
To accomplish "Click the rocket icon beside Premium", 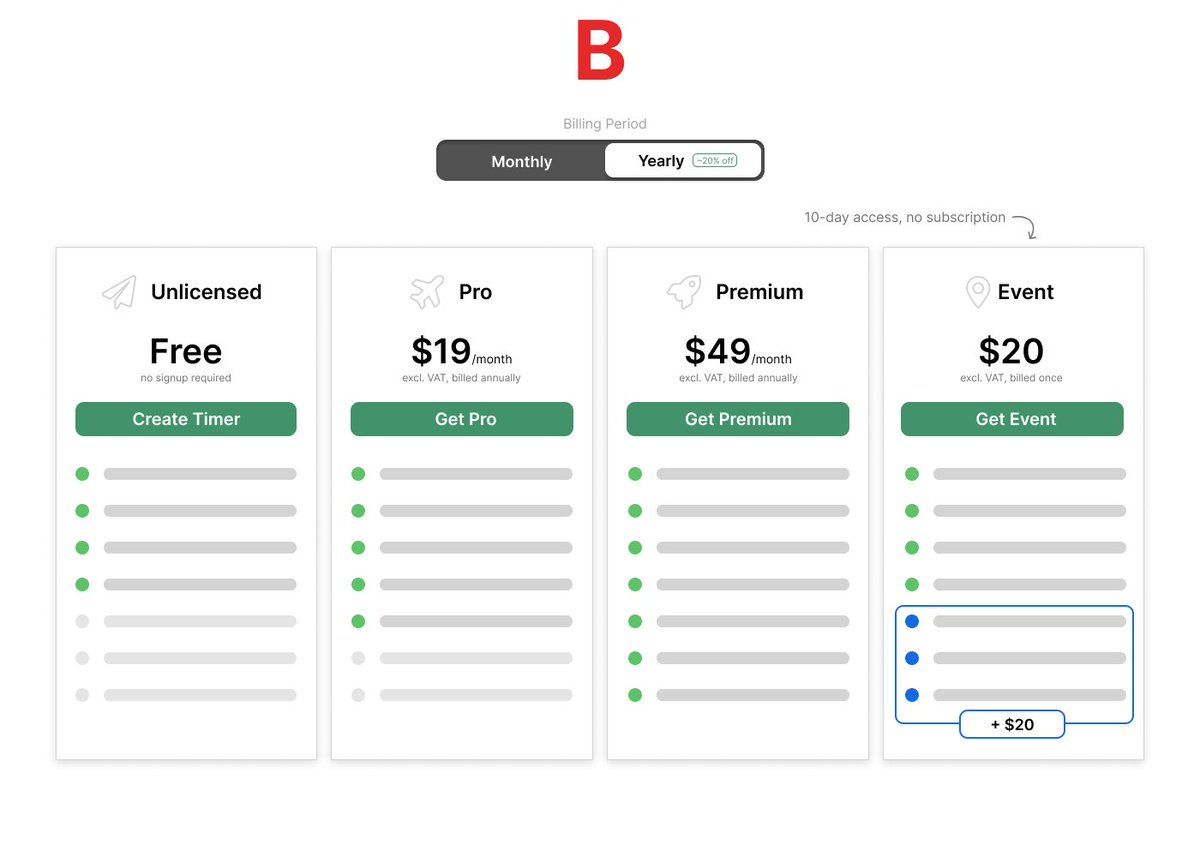I will 684,292.
